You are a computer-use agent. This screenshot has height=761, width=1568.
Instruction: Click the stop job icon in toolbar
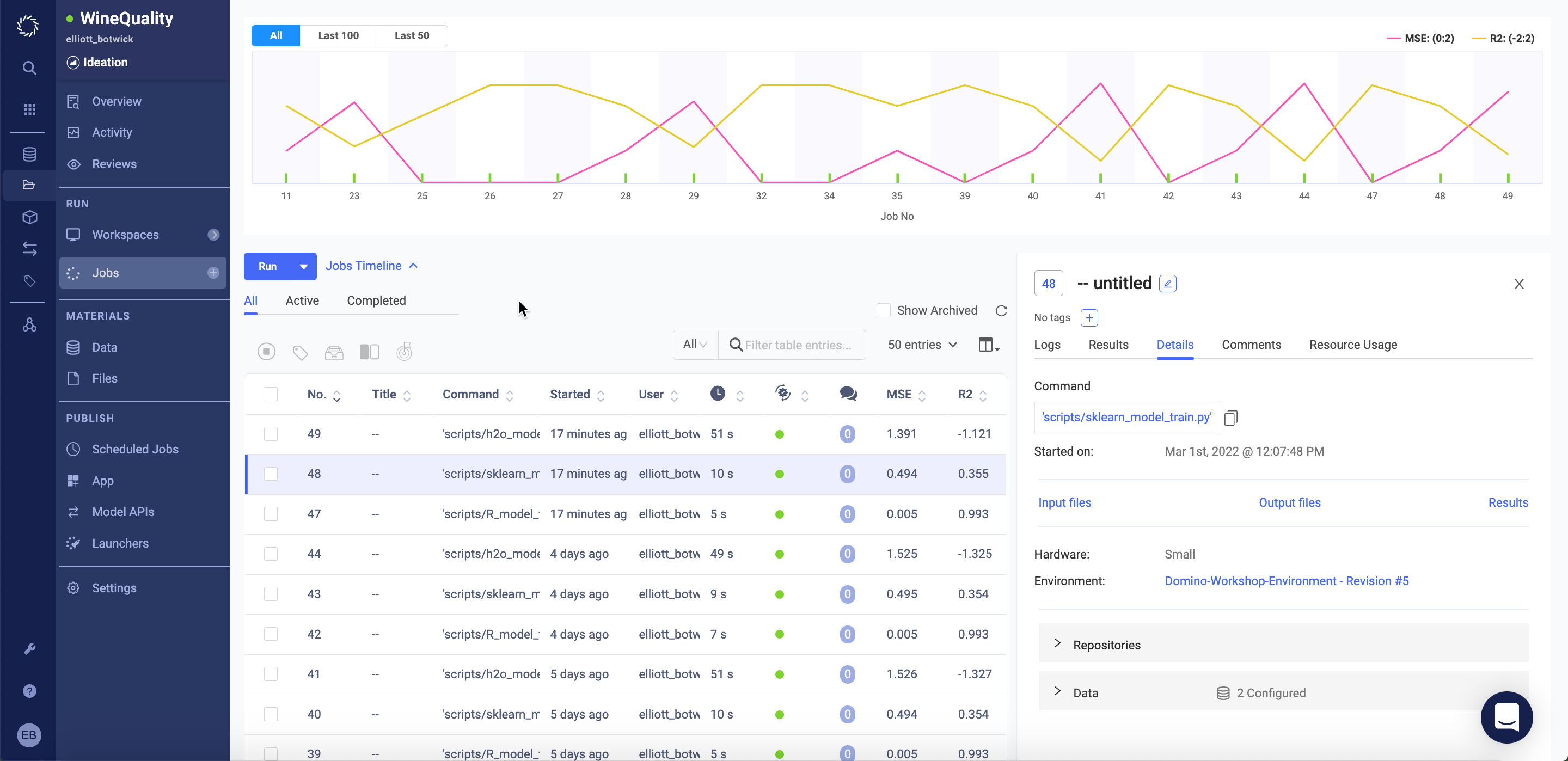pos(266,351)
